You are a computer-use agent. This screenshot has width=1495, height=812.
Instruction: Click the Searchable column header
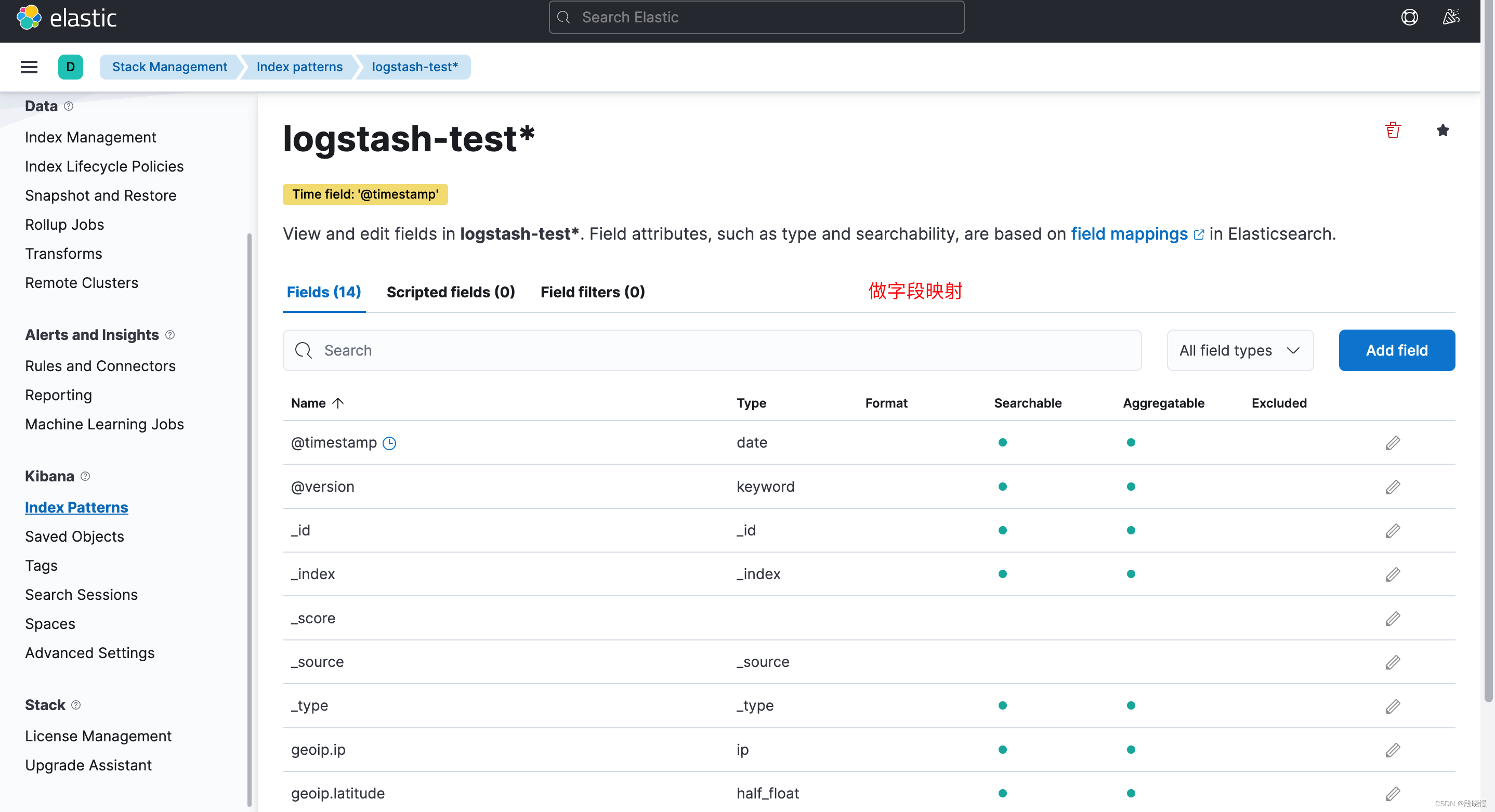coord(1027,403)
